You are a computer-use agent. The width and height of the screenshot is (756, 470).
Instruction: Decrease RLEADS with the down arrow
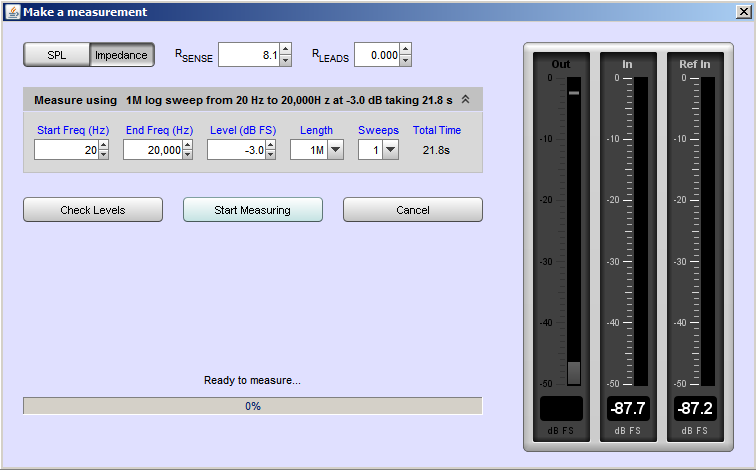(x=405, y=61)
